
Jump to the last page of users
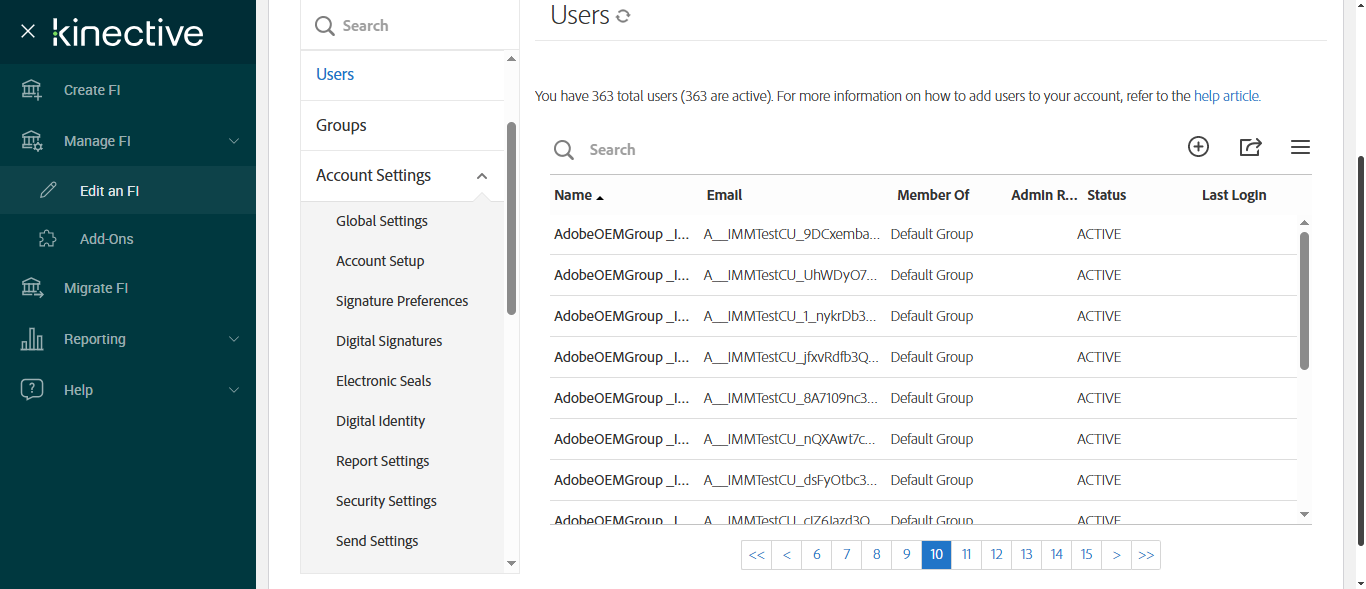(1146, 555)
